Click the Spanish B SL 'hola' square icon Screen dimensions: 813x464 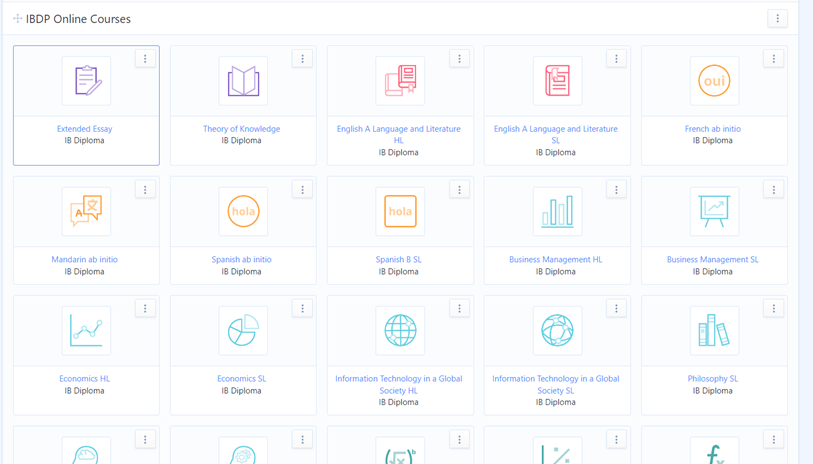(400, 212)
